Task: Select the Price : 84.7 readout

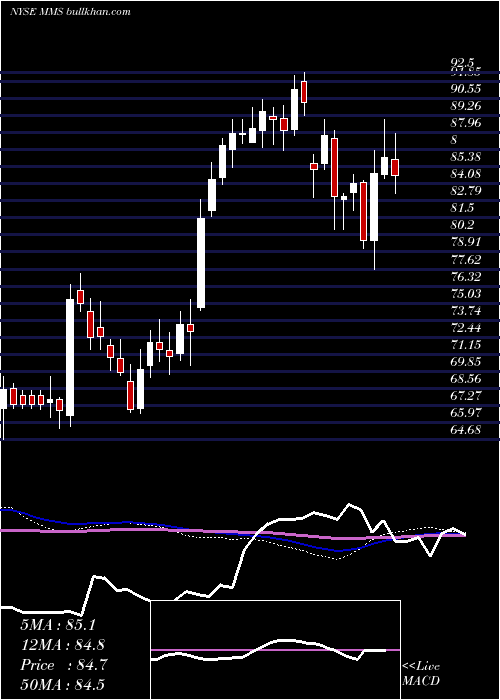Action: [x=62, y=665]
